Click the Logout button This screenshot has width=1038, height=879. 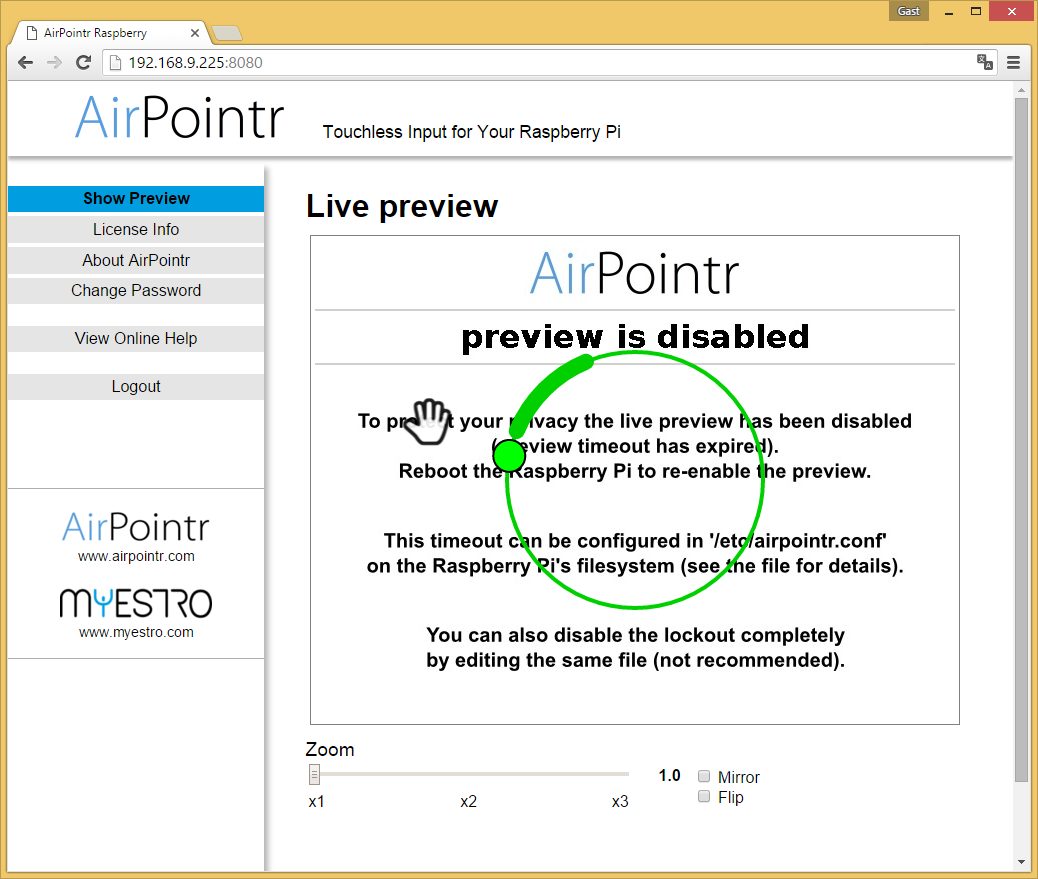136,386
